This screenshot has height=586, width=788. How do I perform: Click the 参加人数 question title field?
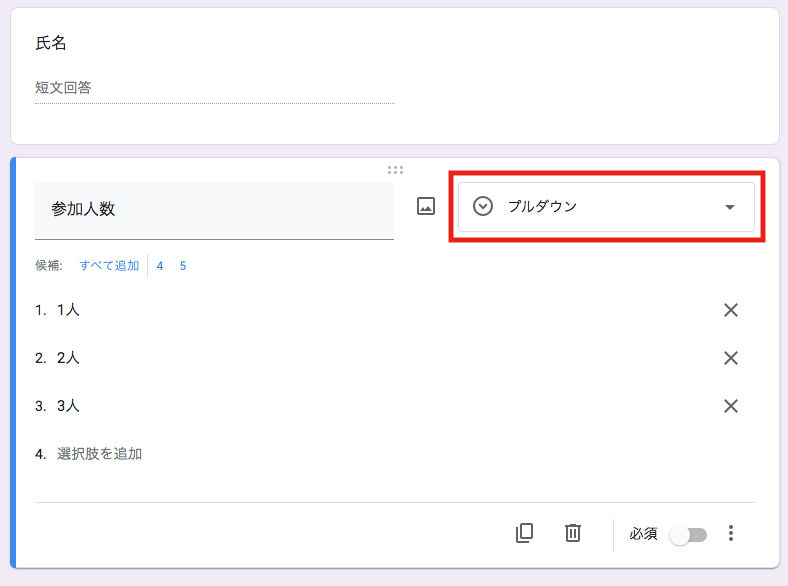pyautogui.click(x=214, y=210)
